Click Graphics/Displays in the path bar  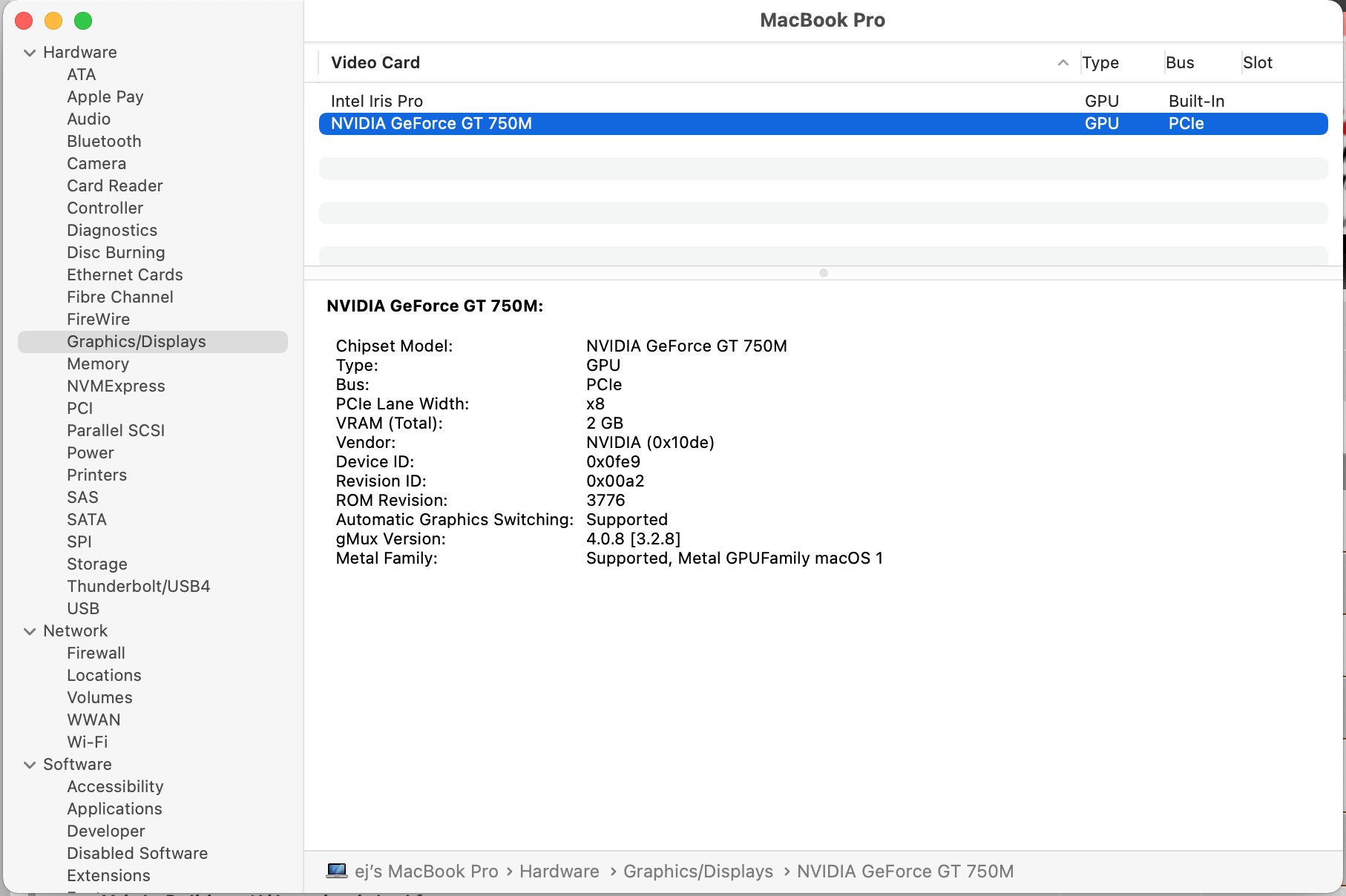[x=698, y=872]
